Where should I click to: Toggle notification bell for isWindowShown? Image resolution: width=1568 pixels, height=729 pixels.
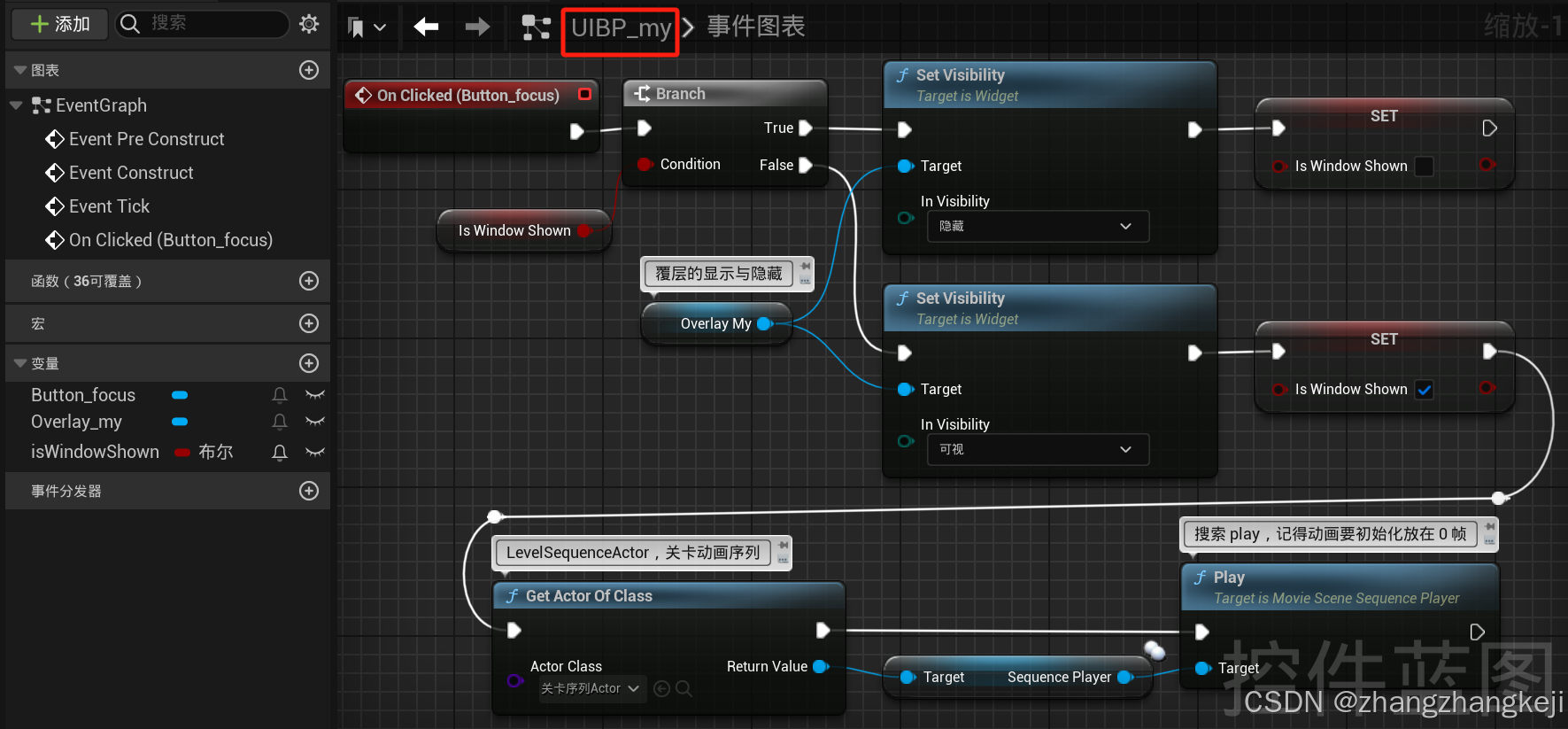coord(280,453)
